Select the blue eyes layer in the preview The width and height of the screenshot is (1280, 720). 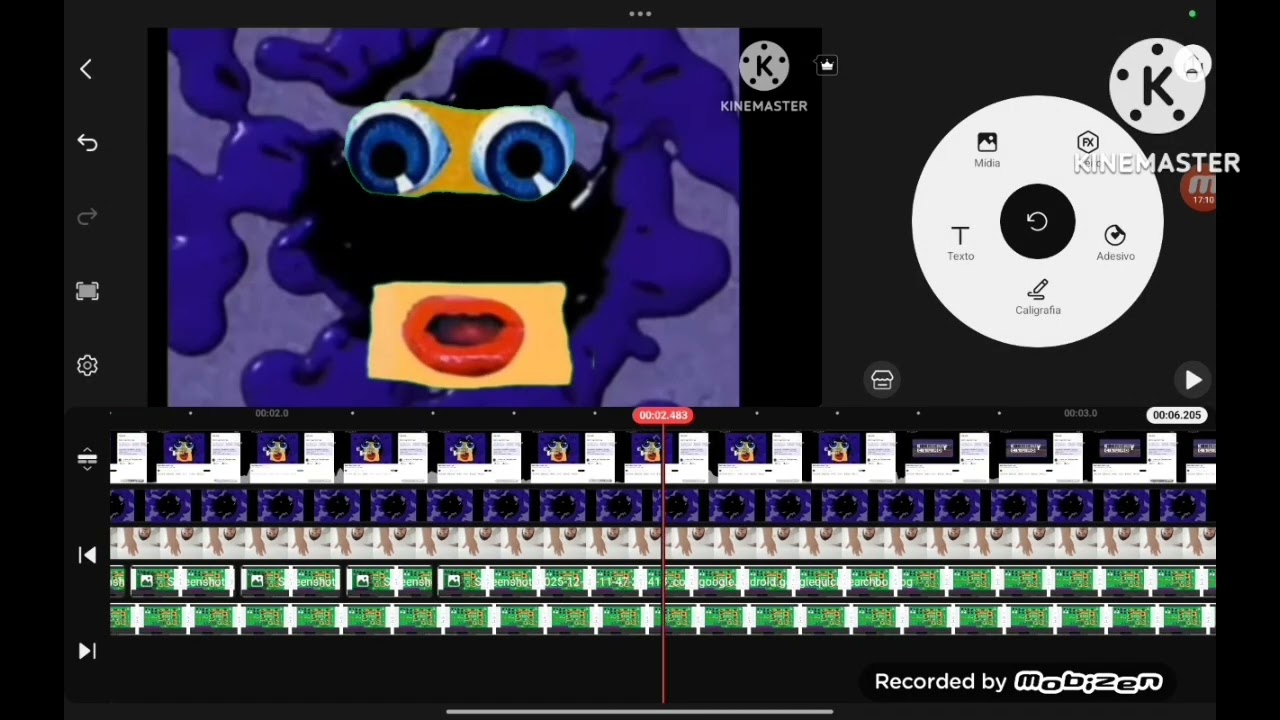pos(460,151)
